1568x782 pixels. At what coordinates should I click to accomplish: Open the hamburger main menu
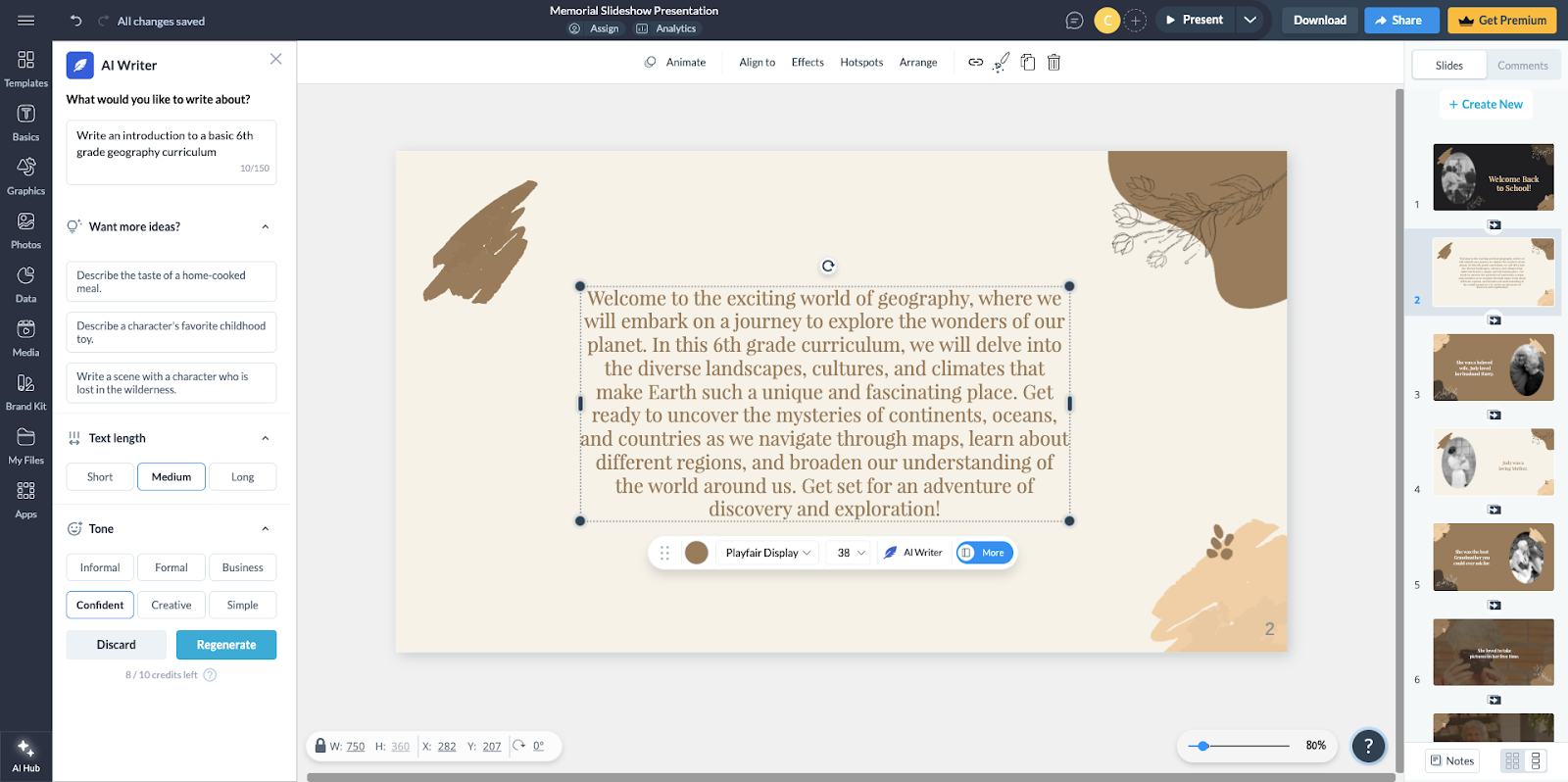(26, 20)
